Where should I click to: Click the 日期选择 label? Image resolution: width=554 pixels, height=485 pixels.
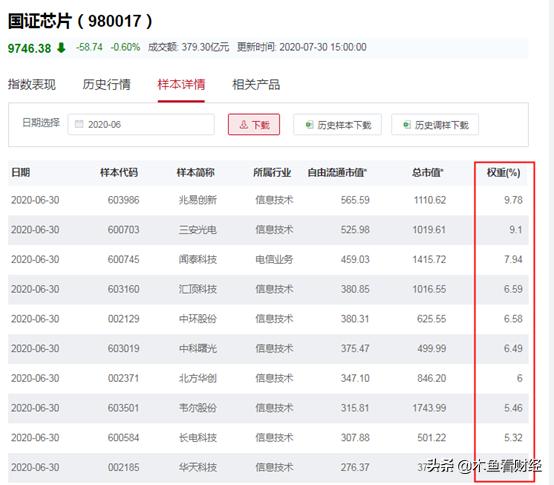pyautogui.click(x=41, y=123)
